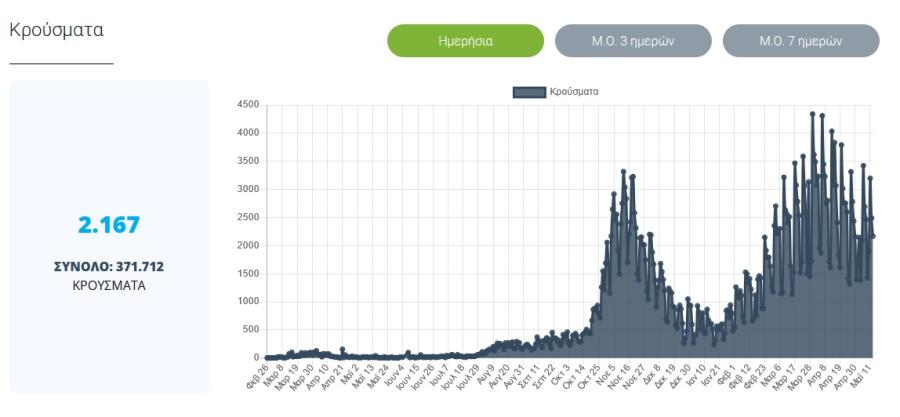Click the November peak data point near 3300
This screenshot has height=417, width=900.
(623, 172)
